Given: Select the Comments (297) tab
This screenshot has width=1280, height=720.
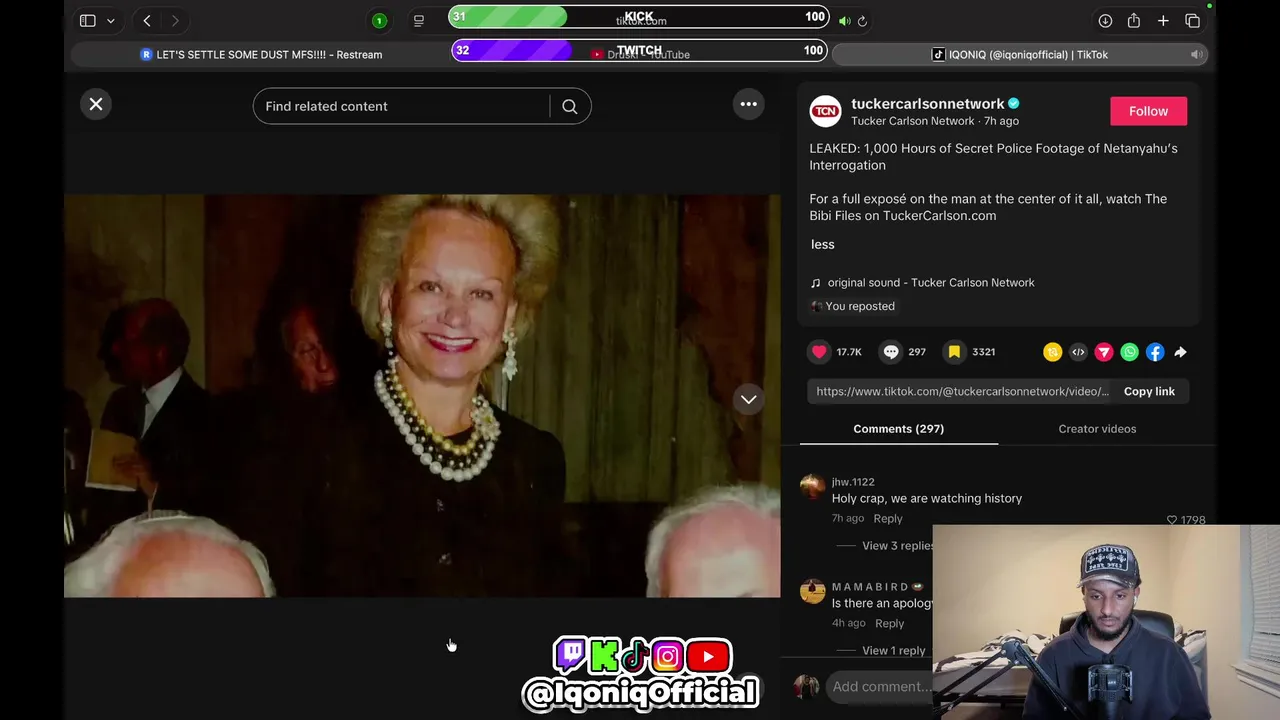Looking at the screenshot, I should click(898, 429).
